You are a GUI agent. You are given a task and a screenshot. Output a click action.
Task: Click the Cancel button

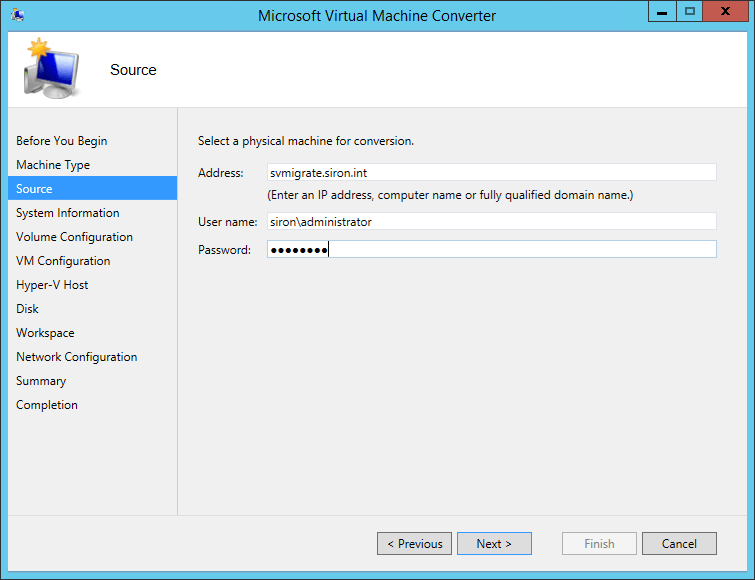point(679,543)
